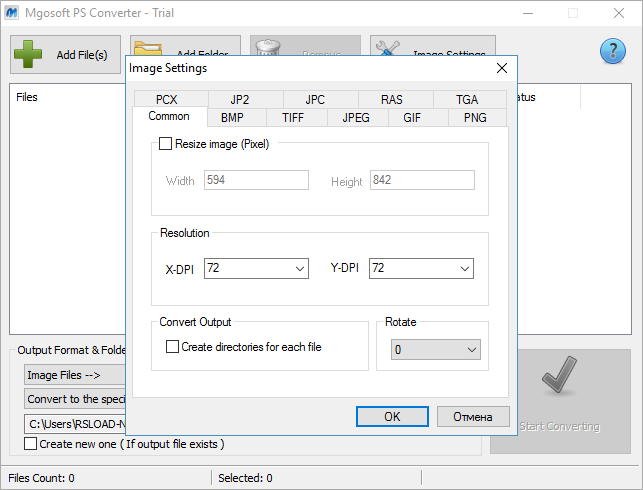Switch to the BMP tab

click(x=232, y=118)
